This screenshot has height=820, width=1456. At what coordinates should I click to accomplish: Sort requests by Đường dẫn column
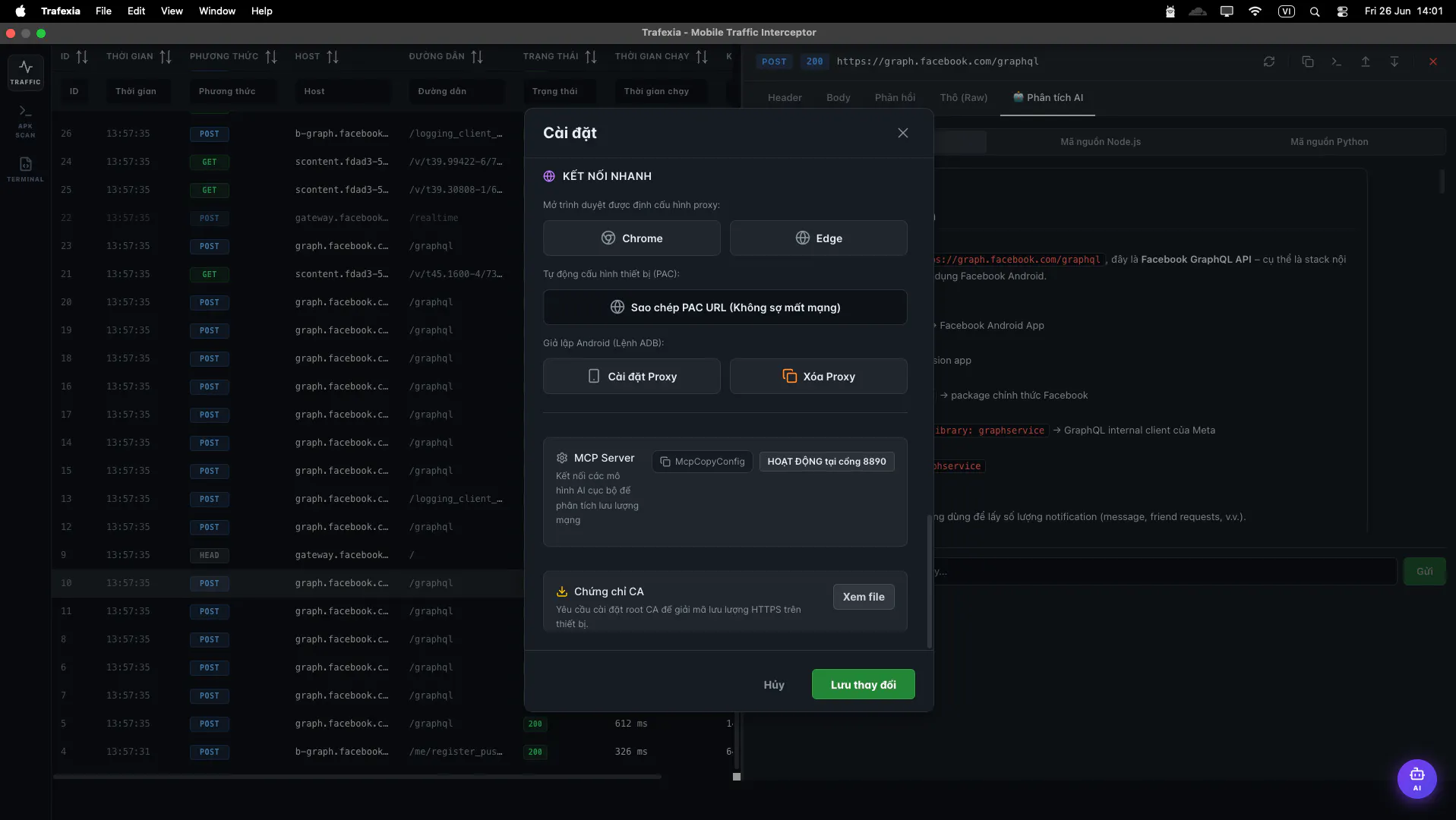(x=477, y=57)
